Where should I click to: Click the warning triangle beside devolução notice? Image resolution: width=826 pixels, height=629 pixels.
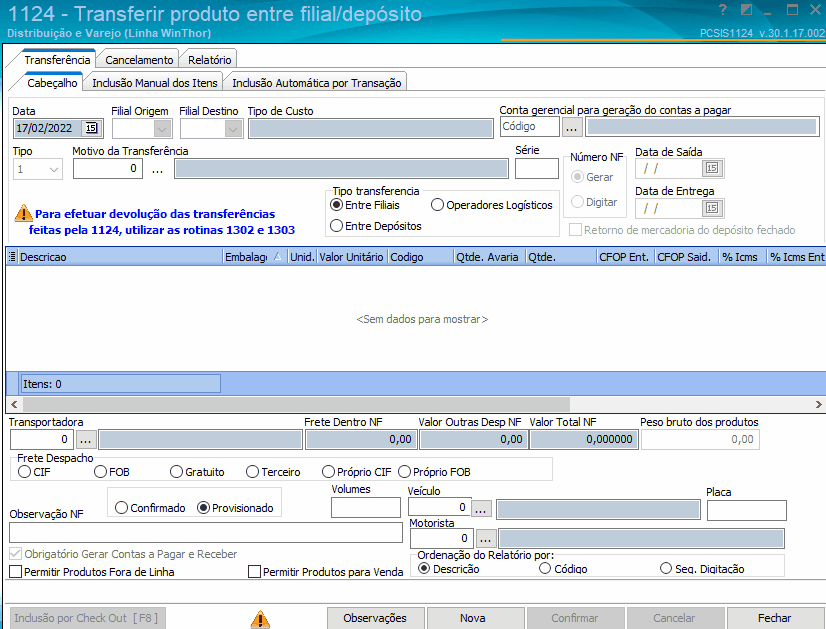(x=23, y=213)
